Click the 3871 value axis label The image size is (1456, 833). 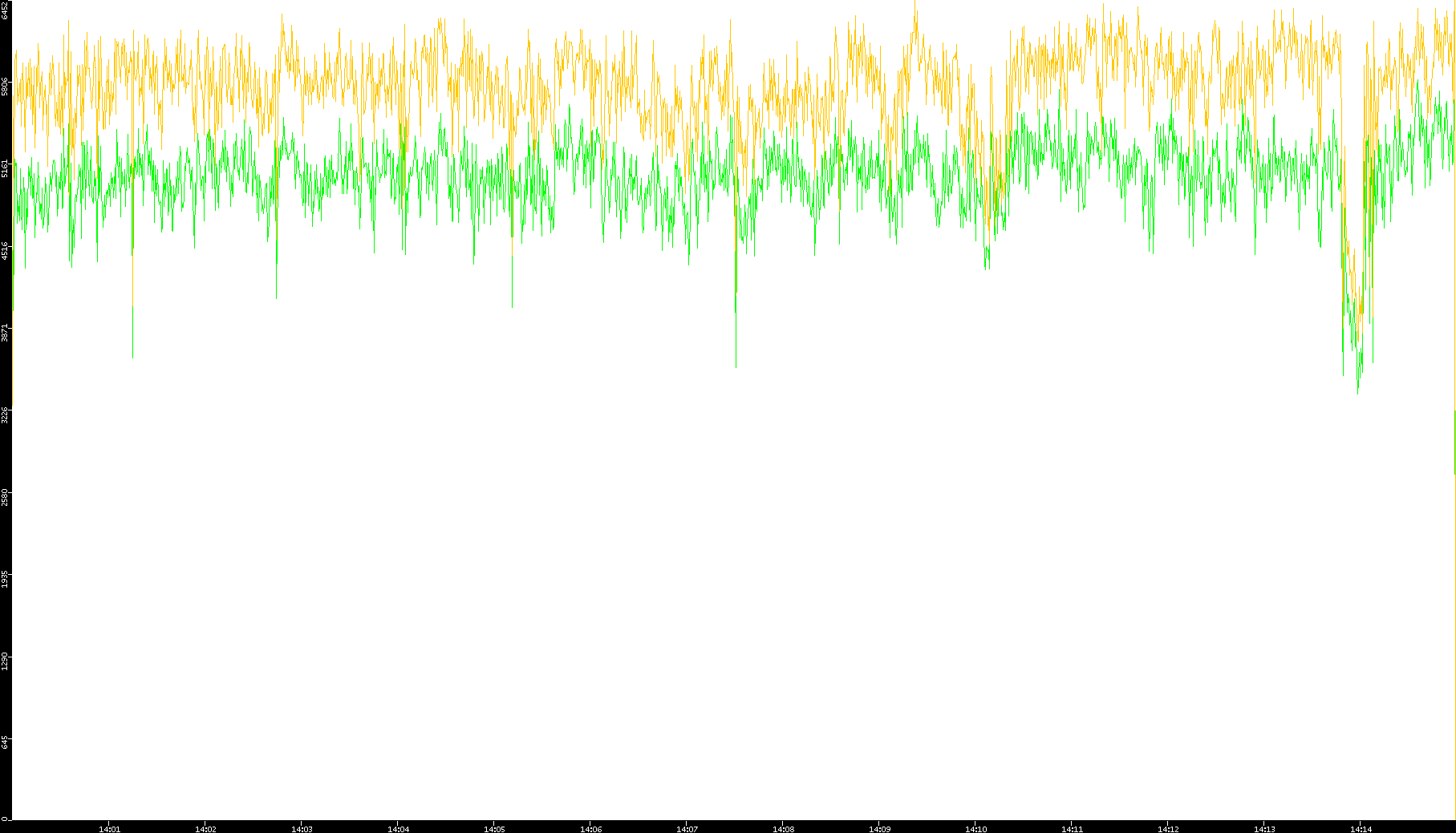click(x=5, y=333)
